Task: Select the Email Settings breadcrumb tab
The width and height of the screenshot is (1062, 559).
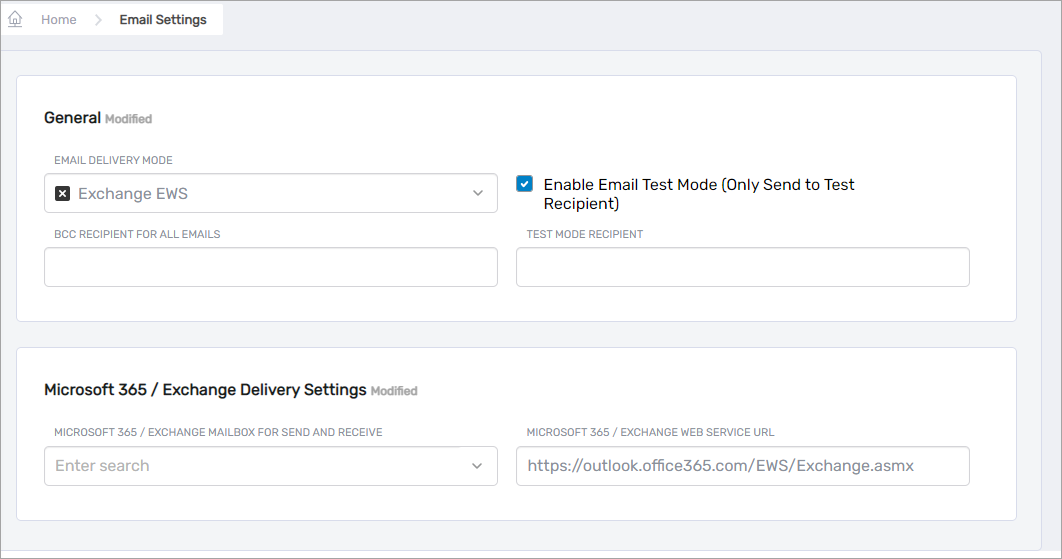Action: (x=163, y=20)
